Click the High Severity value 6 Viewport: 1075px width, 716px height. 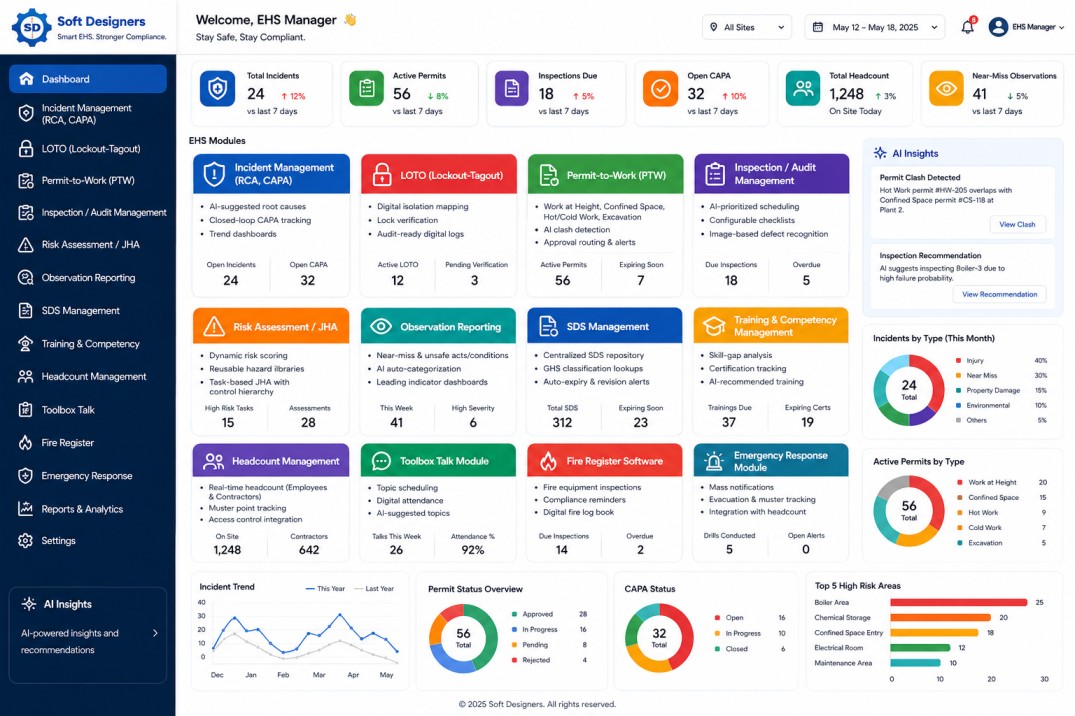pyautogui.click(x=473, y=422)
